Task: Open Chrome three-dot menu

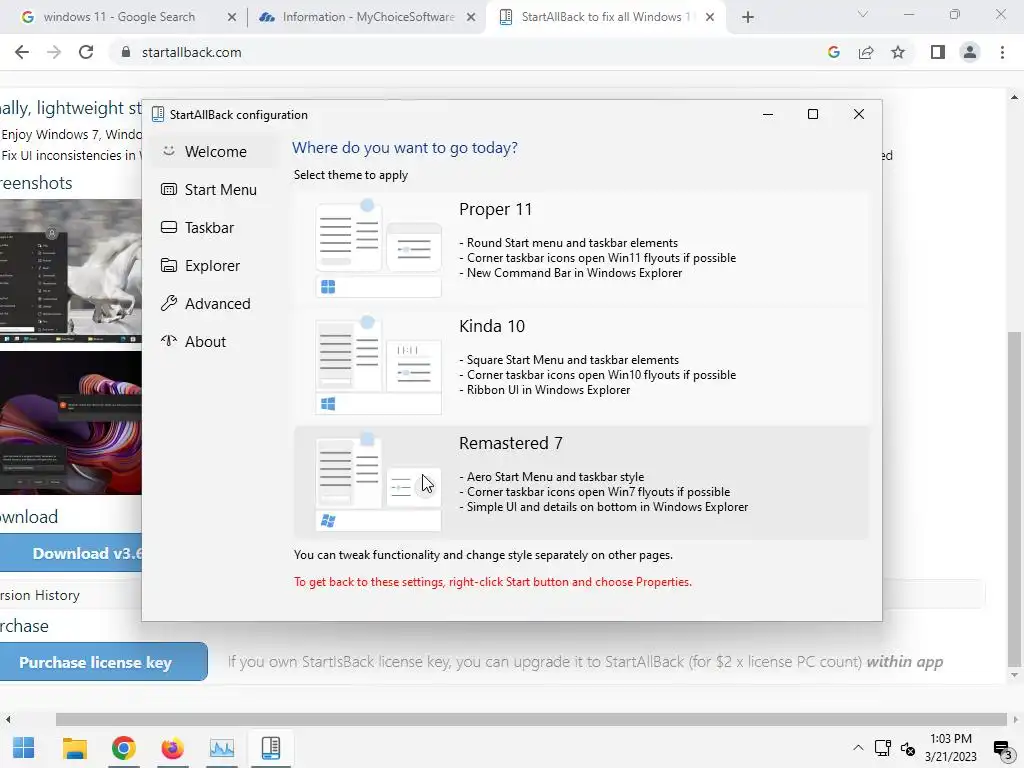Action: tap(1002, 52)
